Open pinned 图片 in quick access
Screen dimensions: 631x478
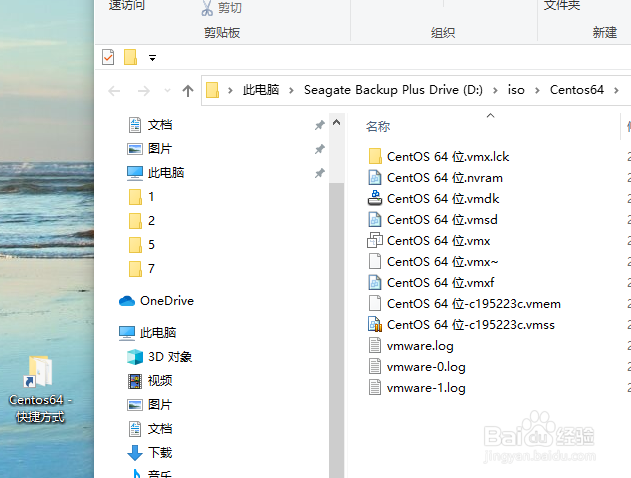pyautogui.click(x=150, y=149)
